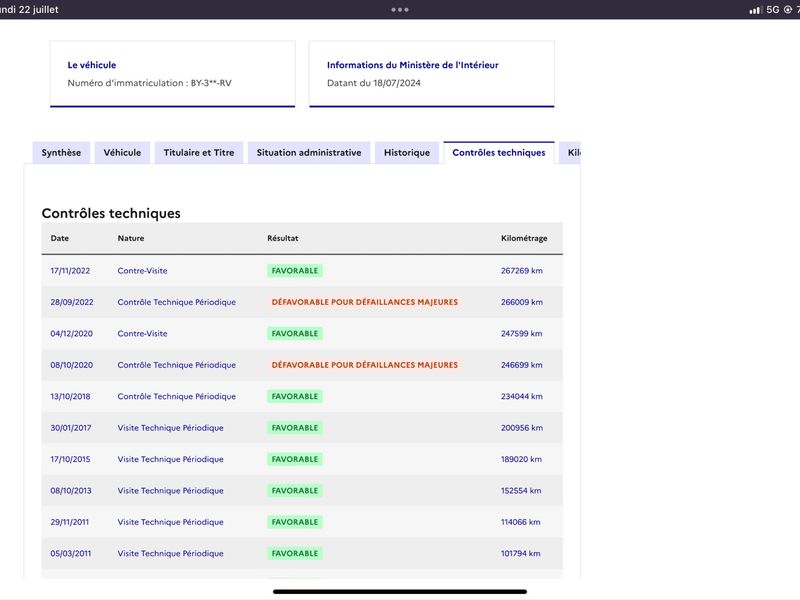Image resolution: width=800 pixels, height=600 pixels.
Task: Click the FAVORABLE badge for 17/10/2015
Action: 295,459
